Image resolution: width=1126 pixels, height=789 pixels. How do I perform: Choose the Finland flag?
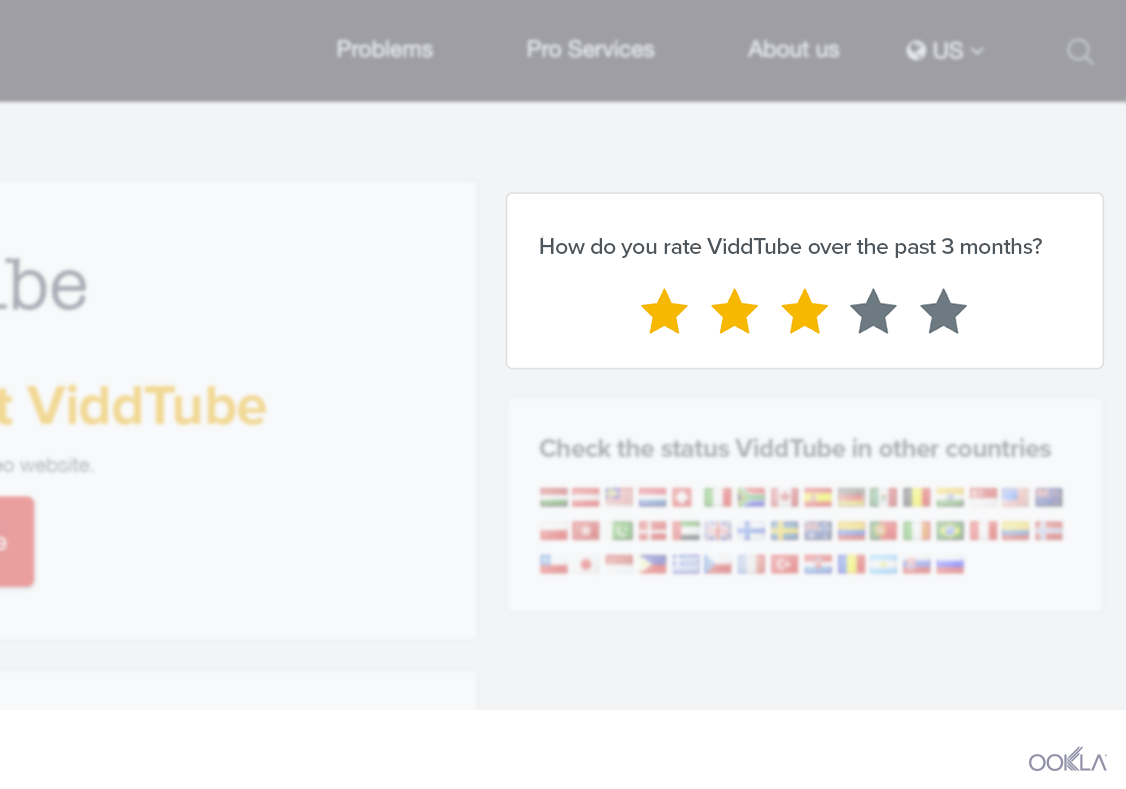(x=751, y=531)
